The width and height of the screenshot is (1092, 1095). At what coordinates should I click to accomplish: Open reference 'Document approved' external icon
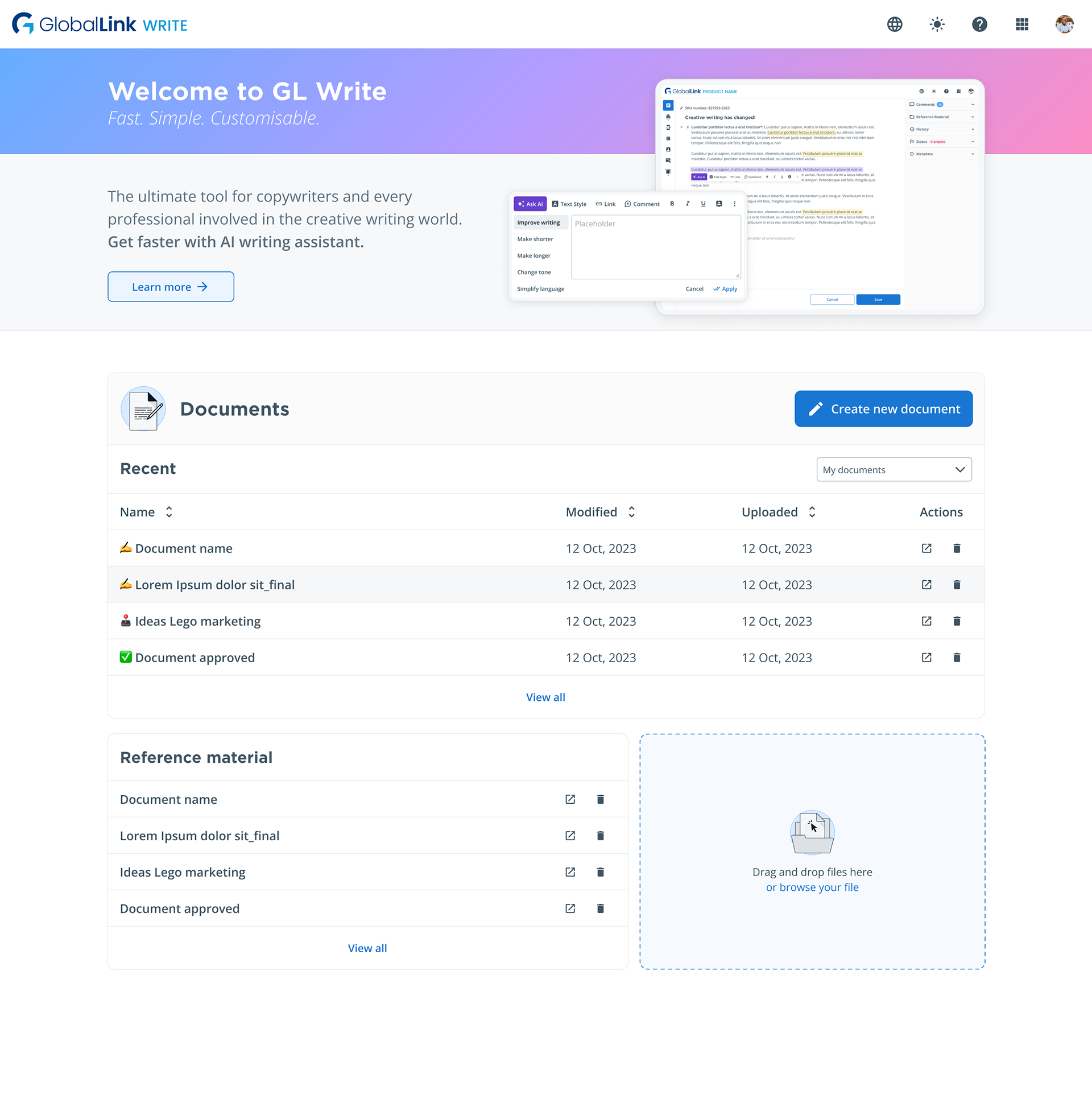[570, 908]
